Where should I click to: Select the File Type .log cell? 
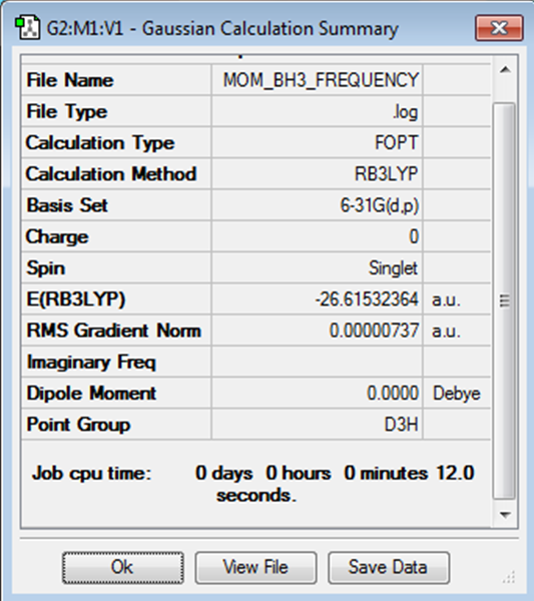[x=317, y=111]
